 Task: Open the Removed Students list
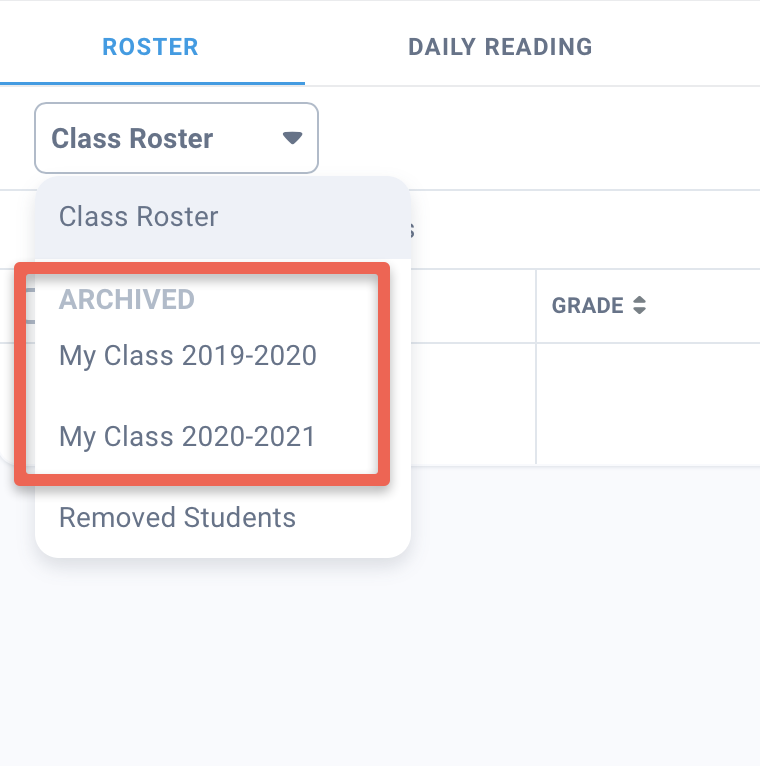tap(177, 518)
